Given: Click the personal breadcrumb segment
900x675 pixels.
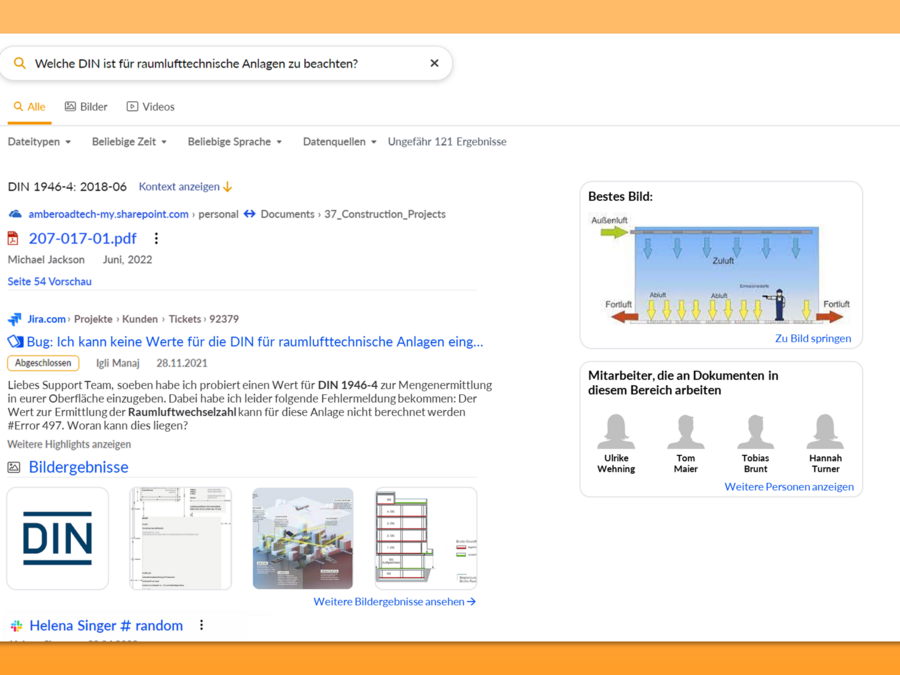Looking at the screenshot, I should click(218, 214).
